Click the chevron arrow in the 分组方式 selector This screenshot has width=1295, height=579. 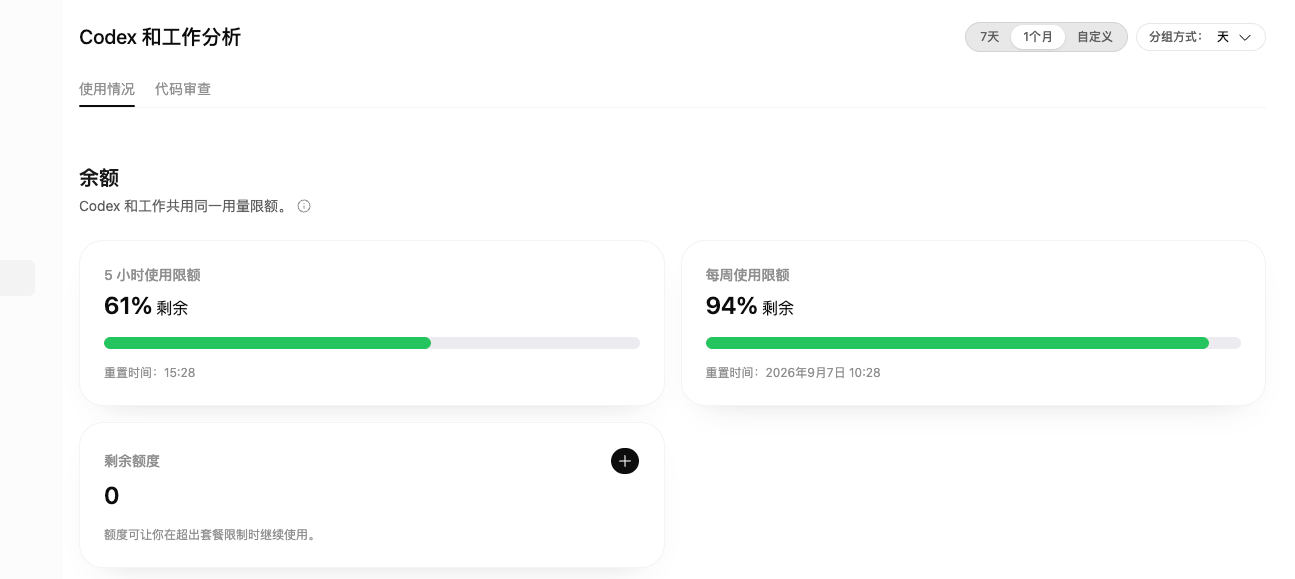(x=1245, y=37)
